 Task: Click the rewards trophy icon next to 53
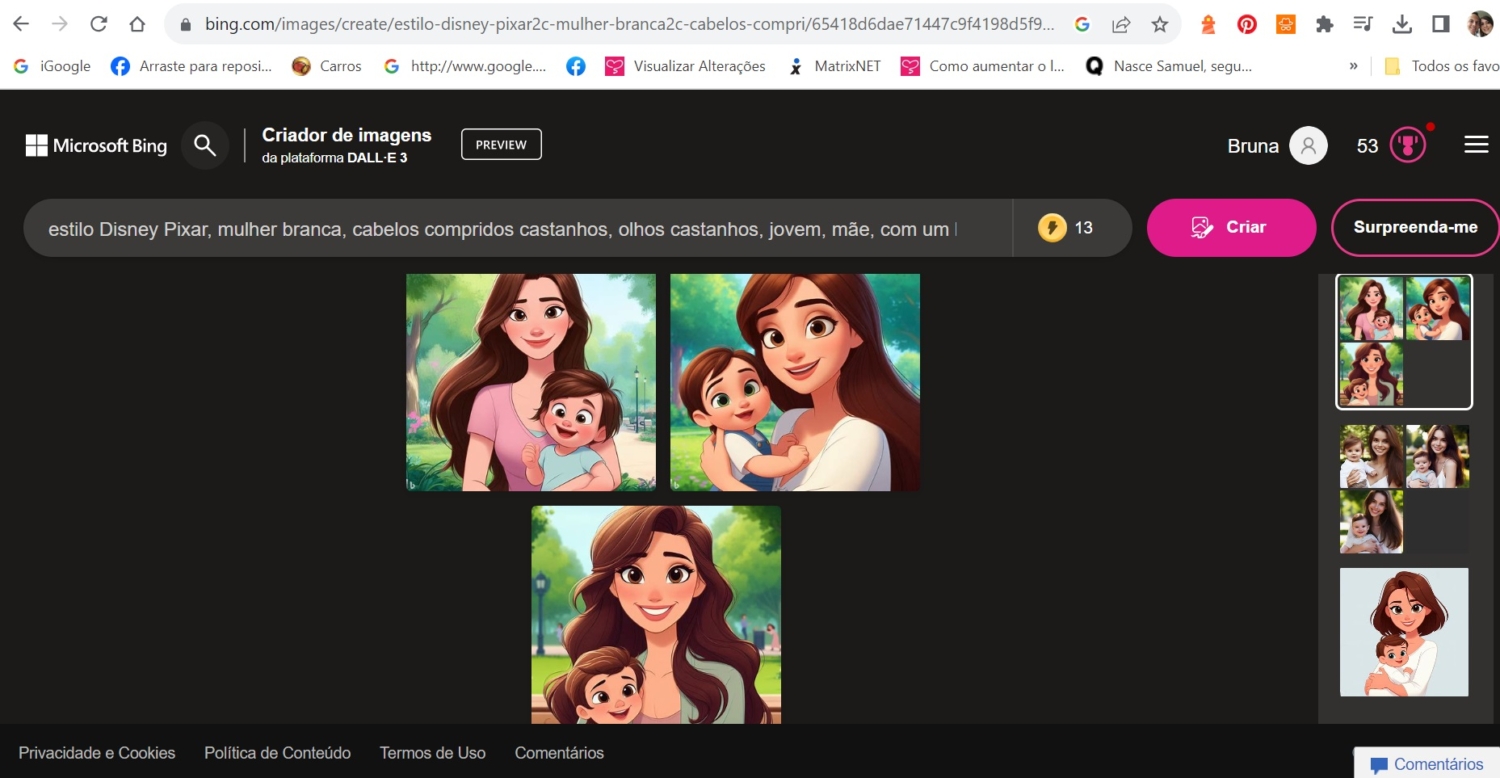coord(1406,145)
